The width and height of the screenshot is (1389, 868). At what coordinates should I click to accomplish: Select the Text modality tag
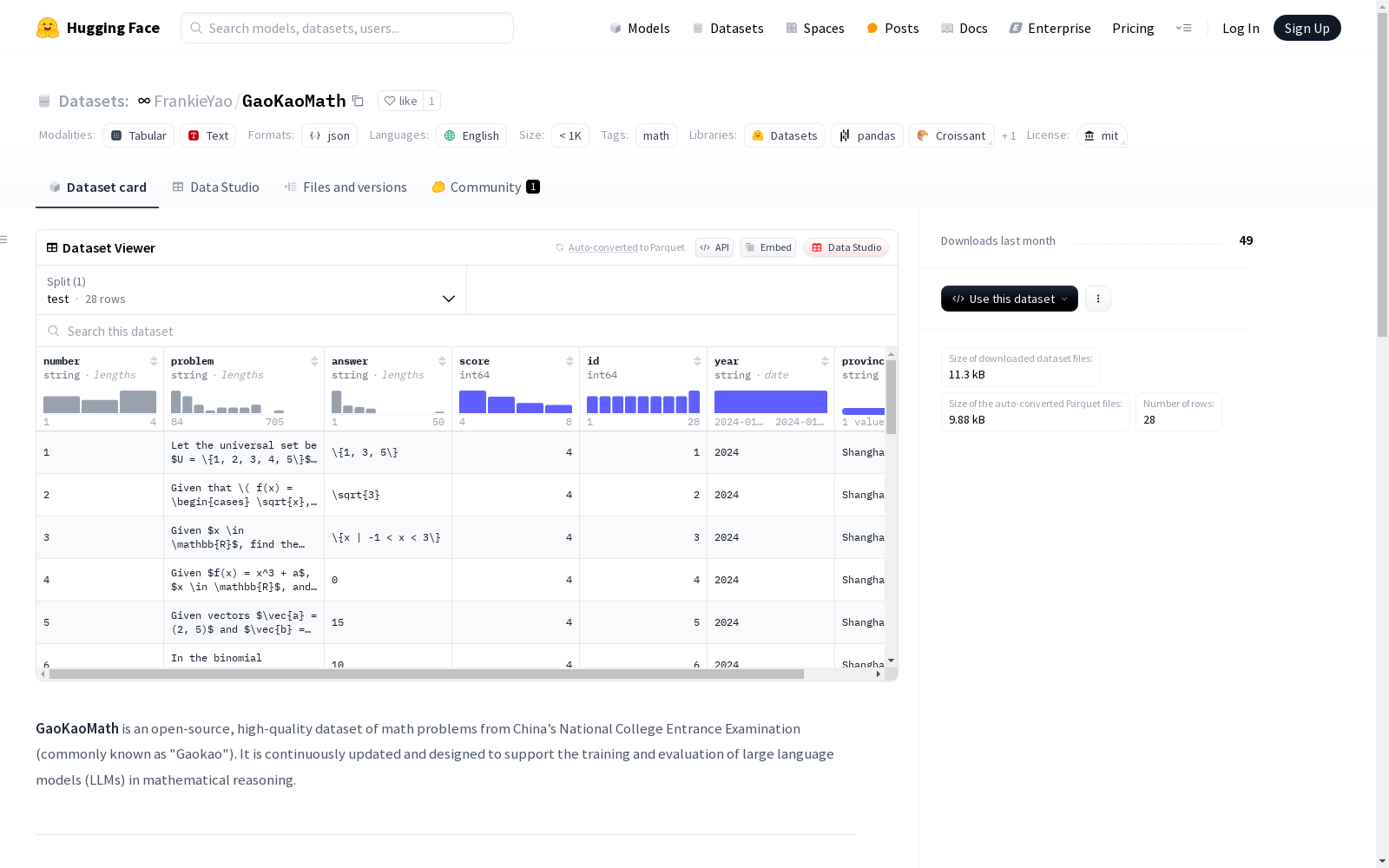[x=208, y=135]
